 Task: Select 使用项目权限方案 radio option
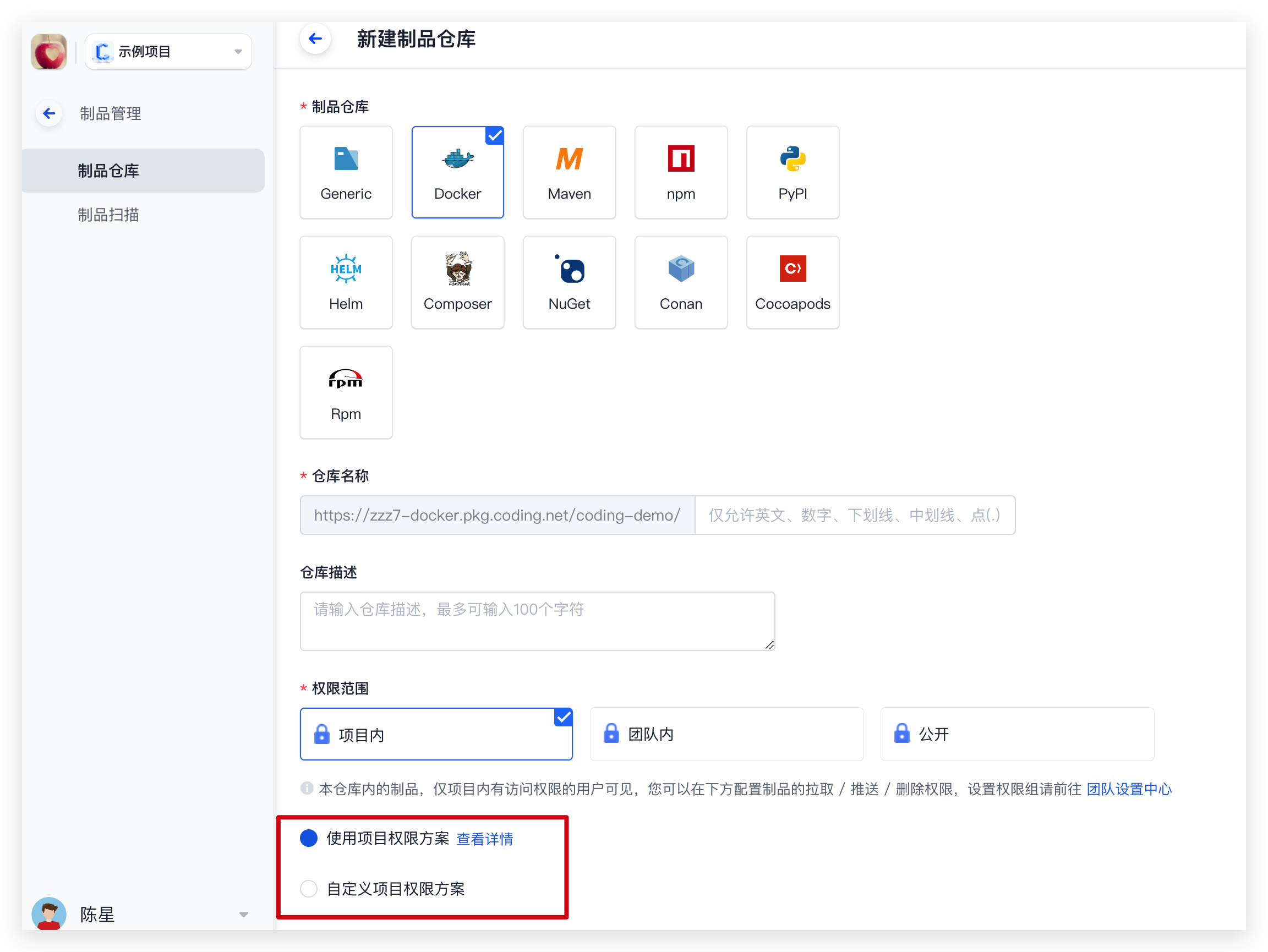click(x=308, y=838)
